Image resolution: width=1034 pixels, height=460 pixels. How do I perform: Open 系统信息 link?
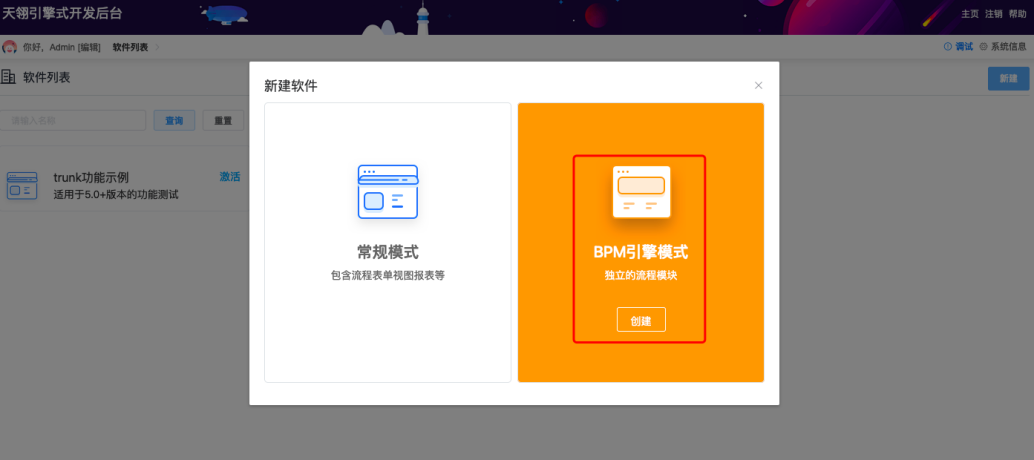click(x=1009, y=47)
